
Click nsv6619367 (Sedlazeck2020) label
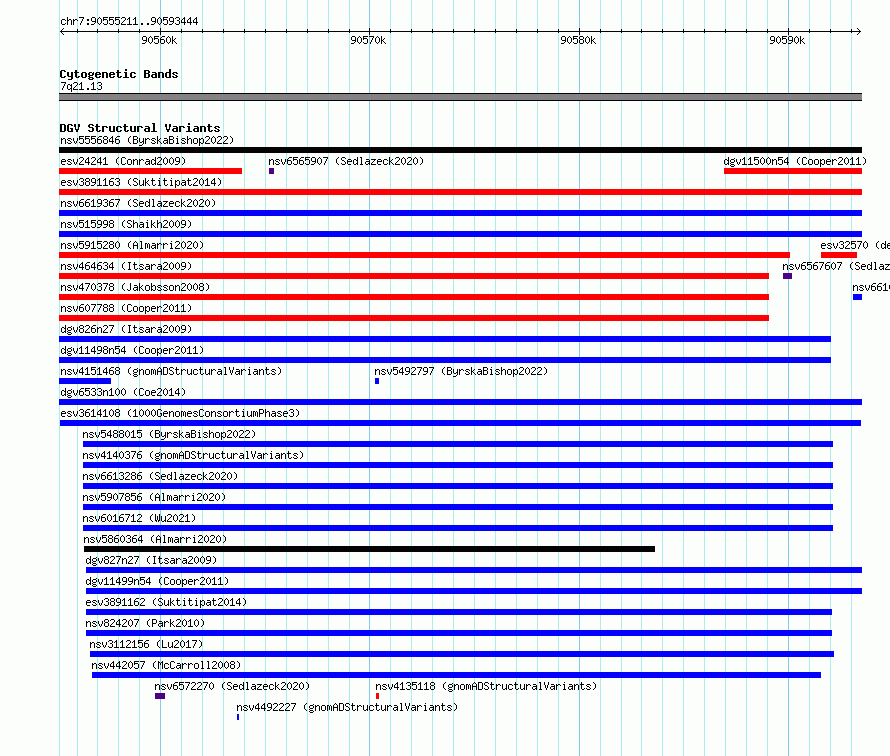pos(138,203)
